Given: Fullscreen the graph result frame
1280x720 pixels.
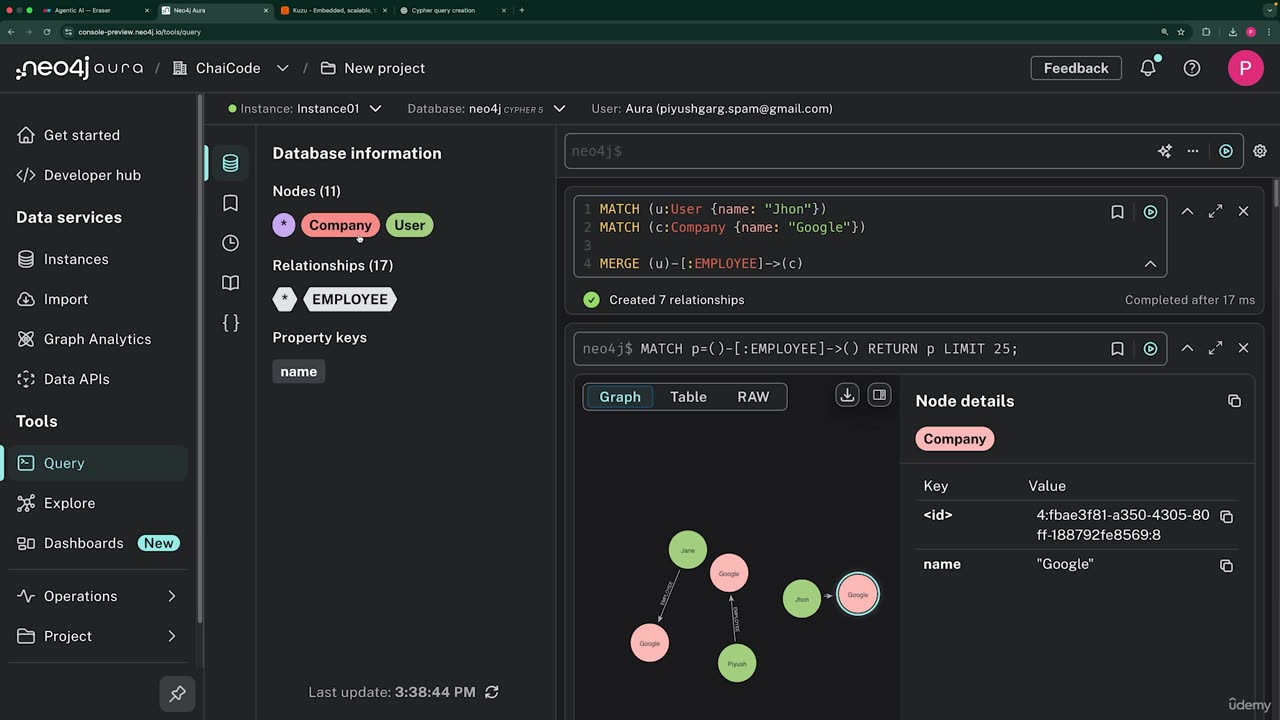Looking at the screenshot, I should pyautogui.click(x=1215, y=349).
